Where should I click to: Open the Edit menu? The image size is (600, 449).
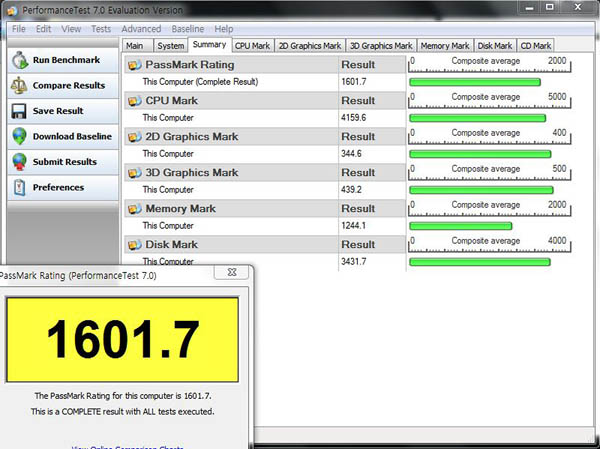click(43, 29)
